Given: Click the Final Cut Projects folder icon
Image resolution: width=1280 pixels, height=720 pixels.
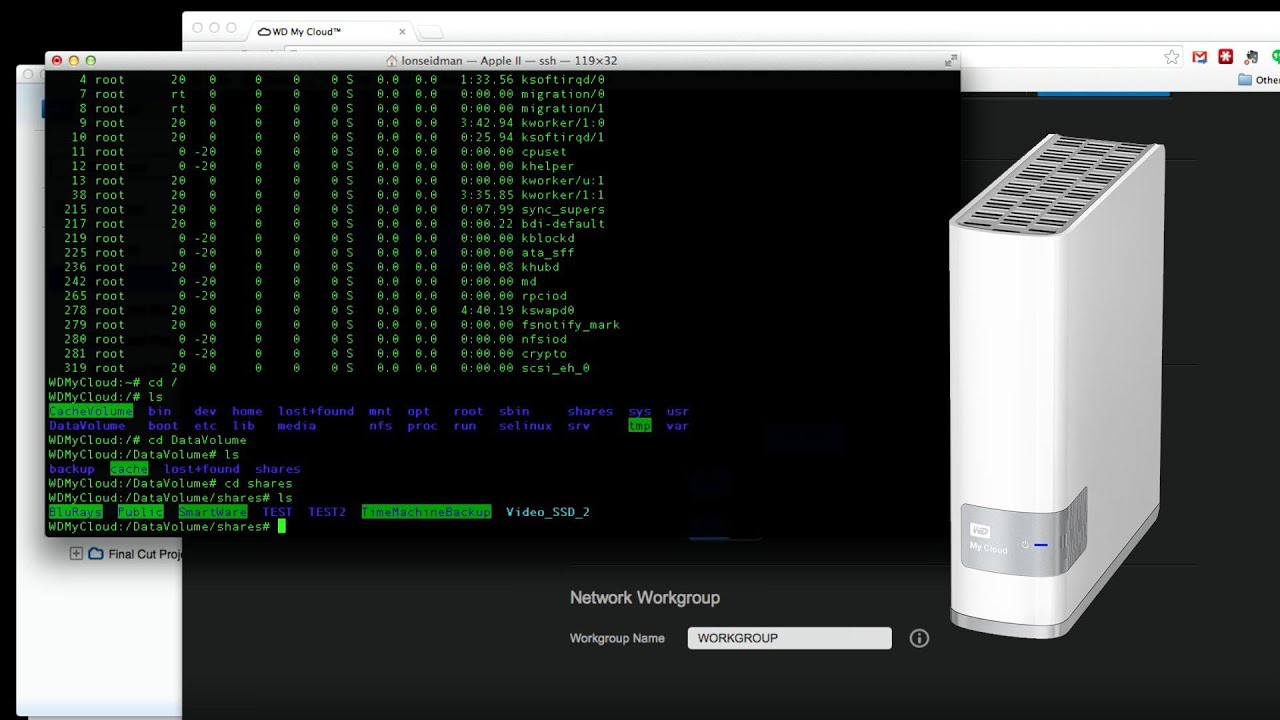Looking at the screenshot, I should tap(95, 553).
